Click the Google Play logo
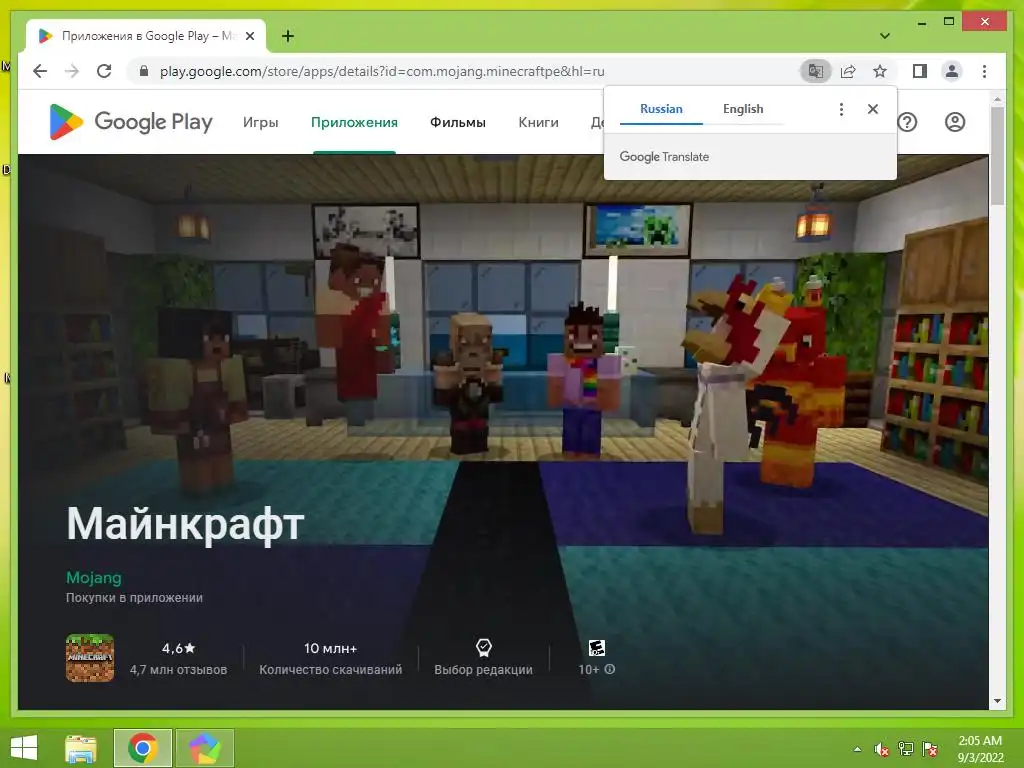This screenshot has height=768, width=1024. tap(131, 122)
